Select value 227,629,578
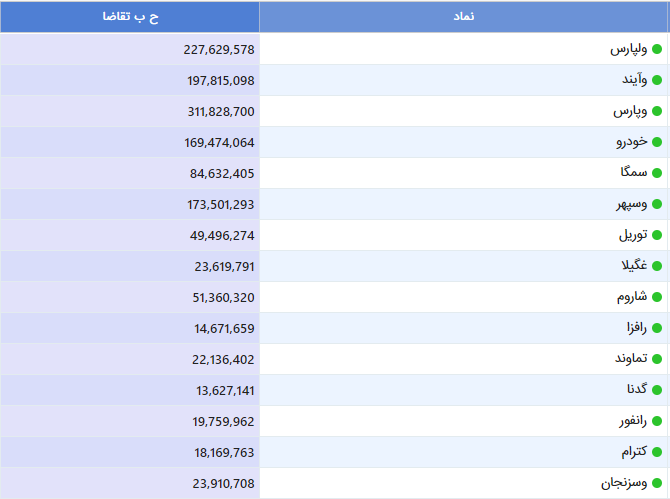670x499 pixels. [x=219, y=50]
